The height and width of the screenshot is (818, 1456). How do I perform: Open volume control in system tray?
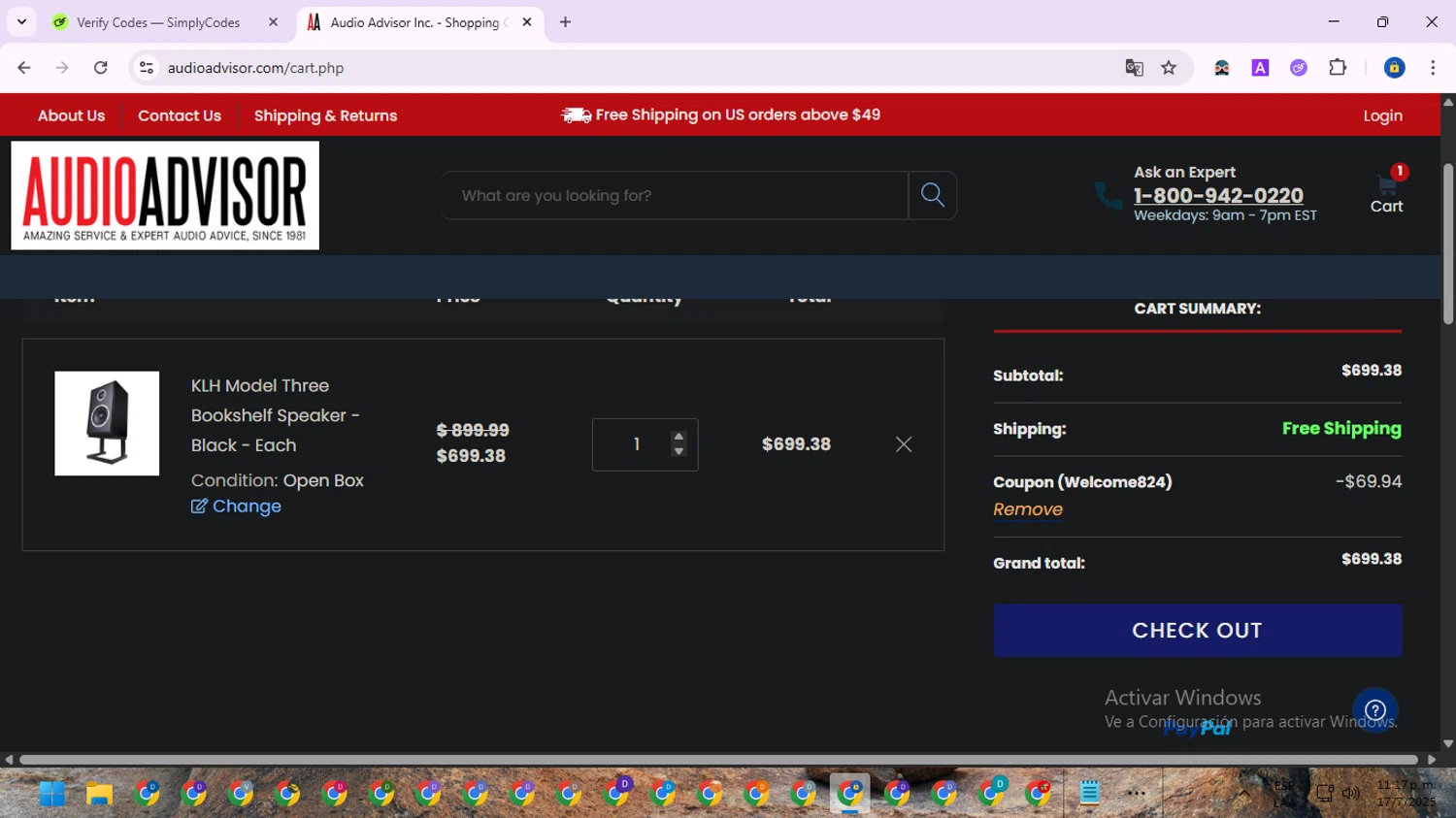tap(1350, 794)
